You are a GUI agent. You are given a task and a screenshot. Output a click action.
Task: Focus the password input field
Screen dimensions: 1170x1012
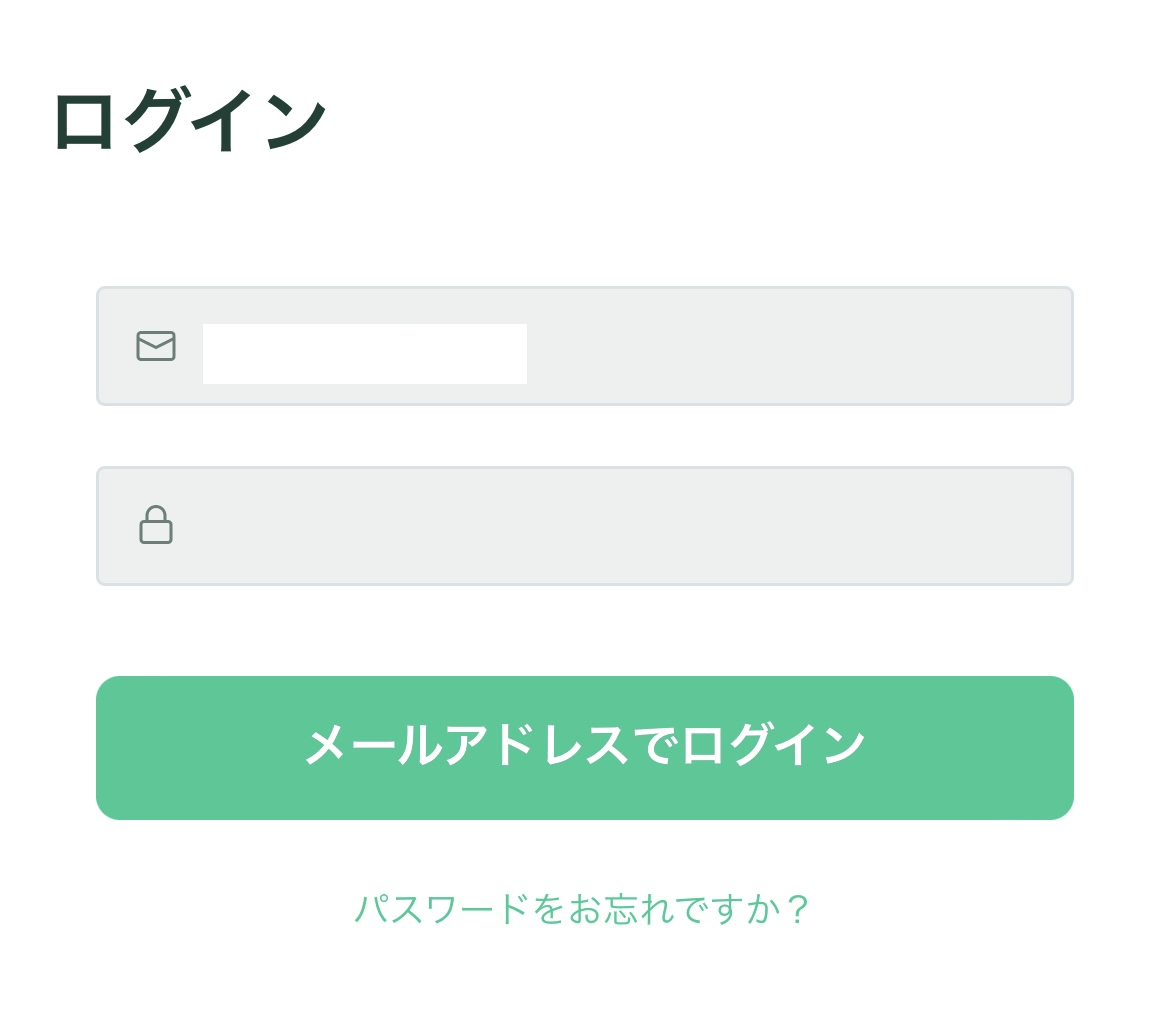[x=584, y=526]
